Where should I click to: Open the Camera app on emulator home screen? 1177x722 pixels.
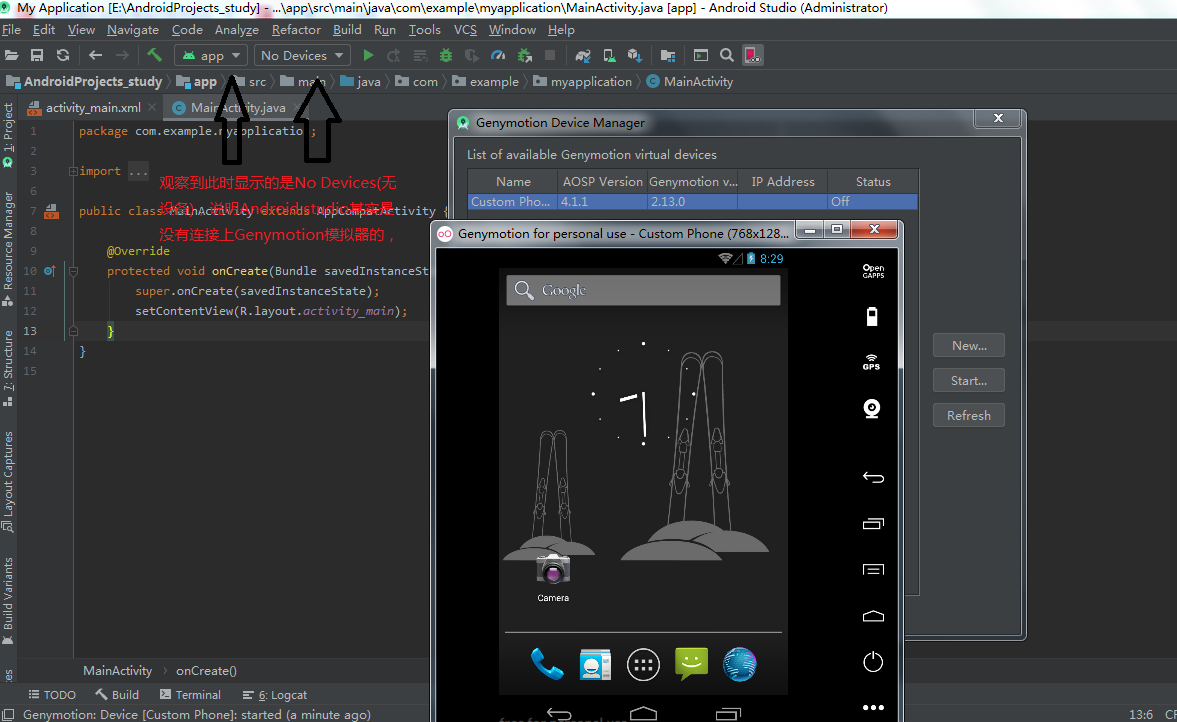pyautogui.click(x=553, y=578)
